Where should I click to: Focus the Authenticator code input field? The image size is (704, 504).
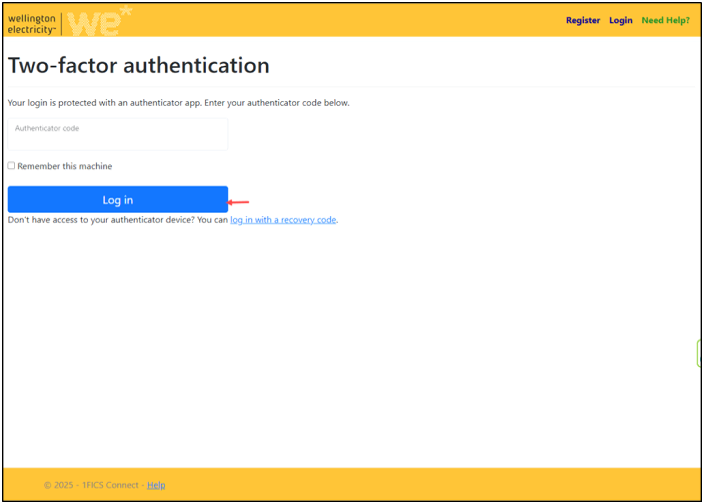tap(118, 134)
